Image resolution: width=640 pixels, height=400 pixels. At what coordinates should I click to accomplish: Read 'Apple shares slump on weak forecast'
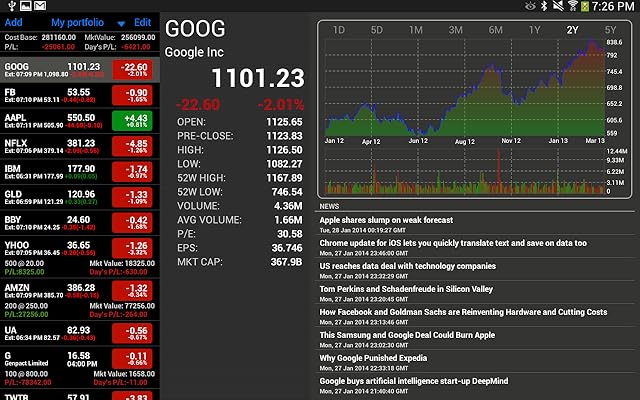point(386,220)
